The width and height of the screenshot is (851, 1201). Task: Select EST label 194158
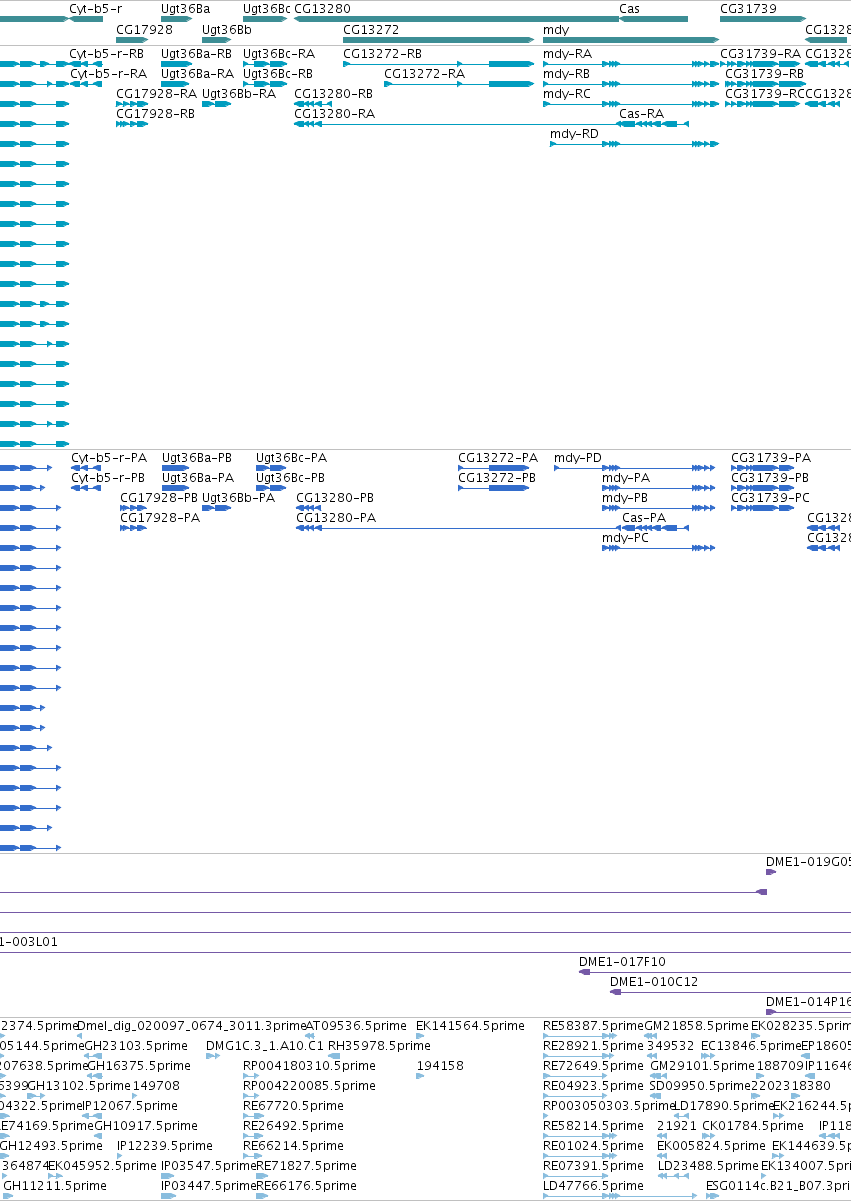tap(440, 1065)
